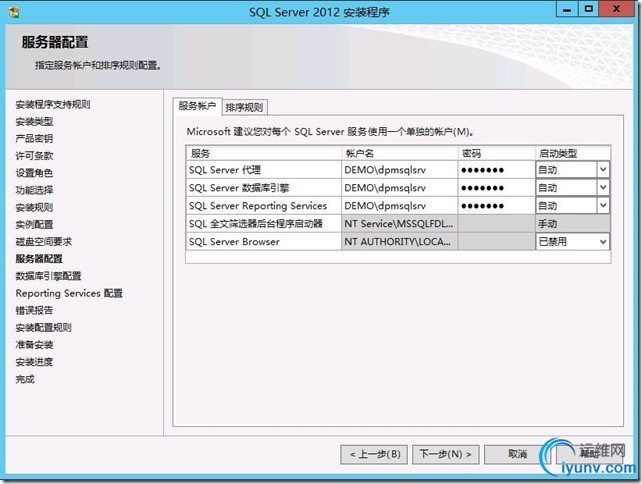Click the 服务 column header
642x484 pixels.
[x=263, y=153]
